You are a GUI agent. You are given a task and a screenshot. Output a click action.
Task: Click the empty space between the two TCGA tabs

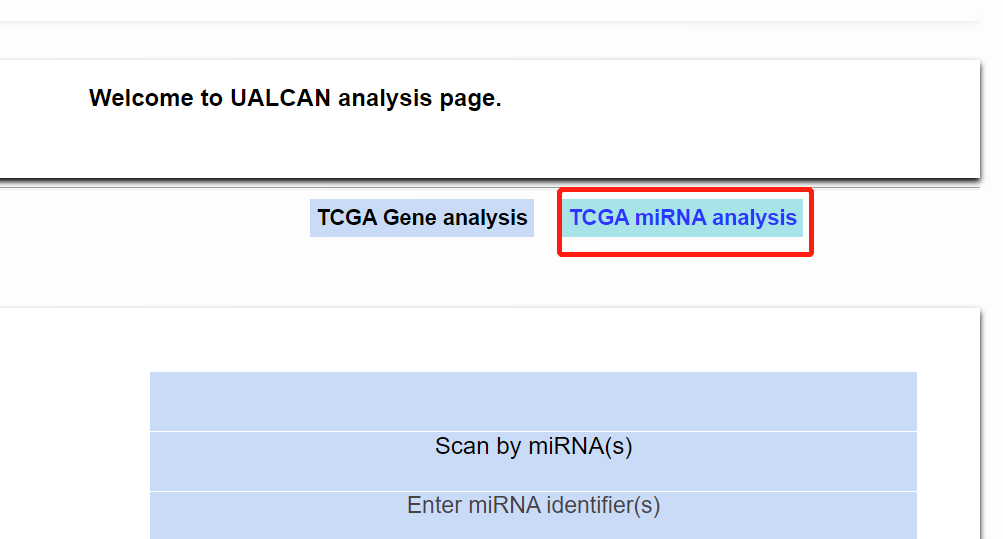pos(546,217)
